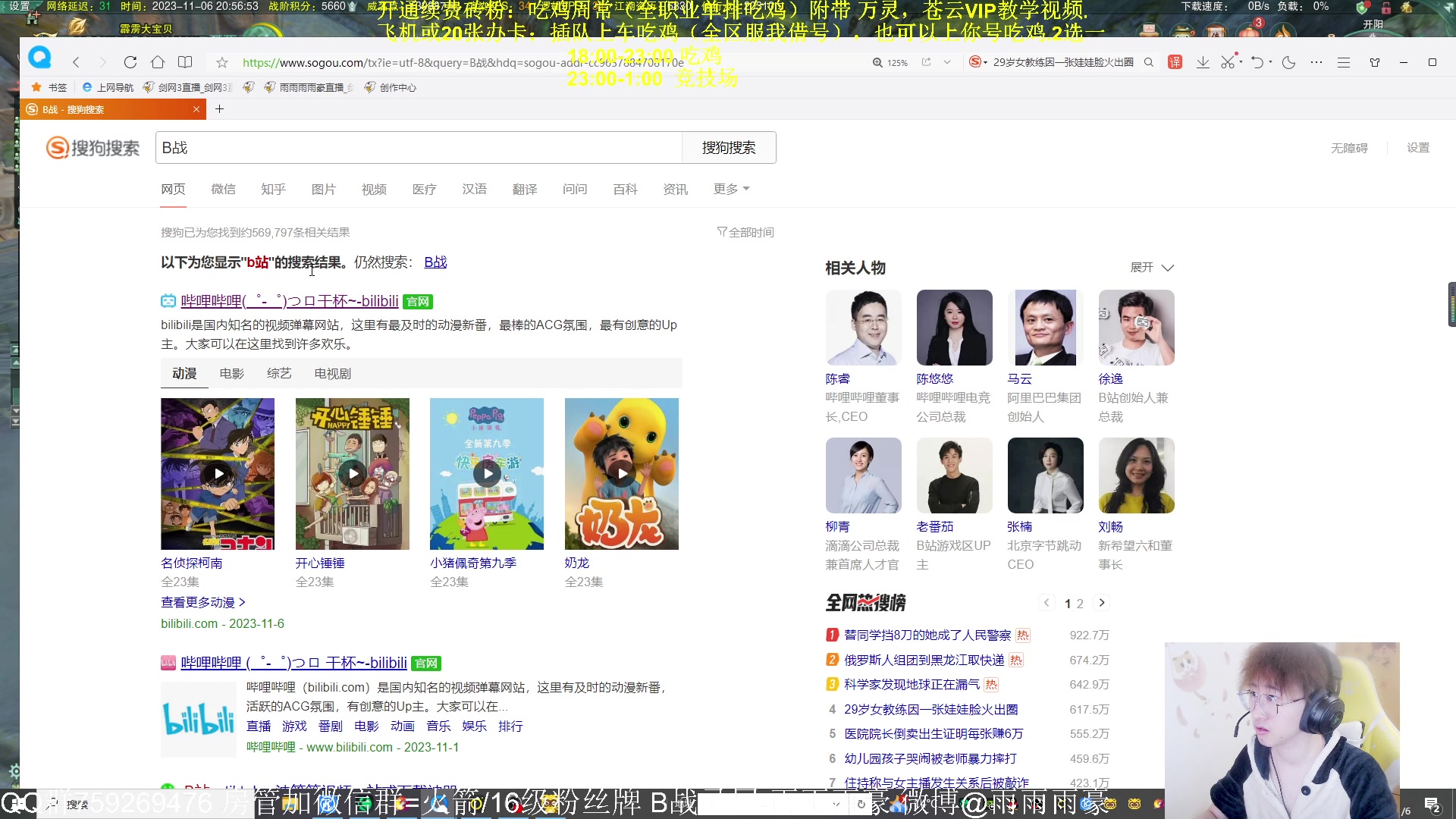Reload the current Sogou page

[x=130, y=62]
